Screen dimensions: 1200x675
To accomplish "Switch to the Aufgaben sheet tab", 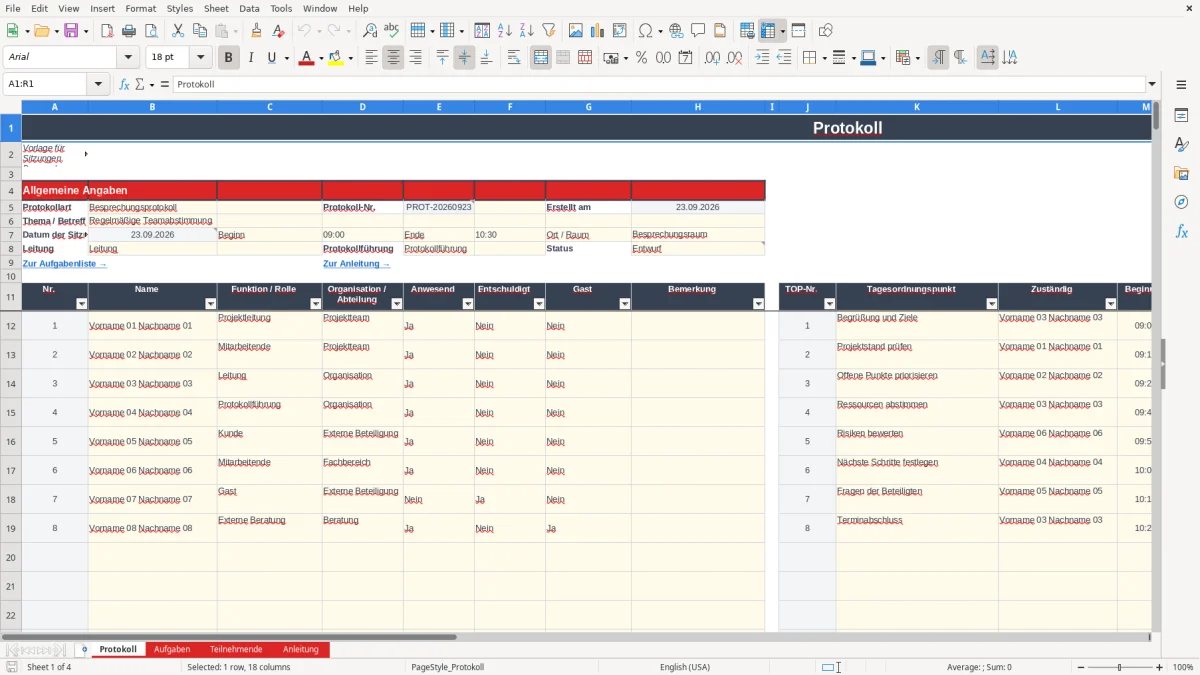I will 172,649.
